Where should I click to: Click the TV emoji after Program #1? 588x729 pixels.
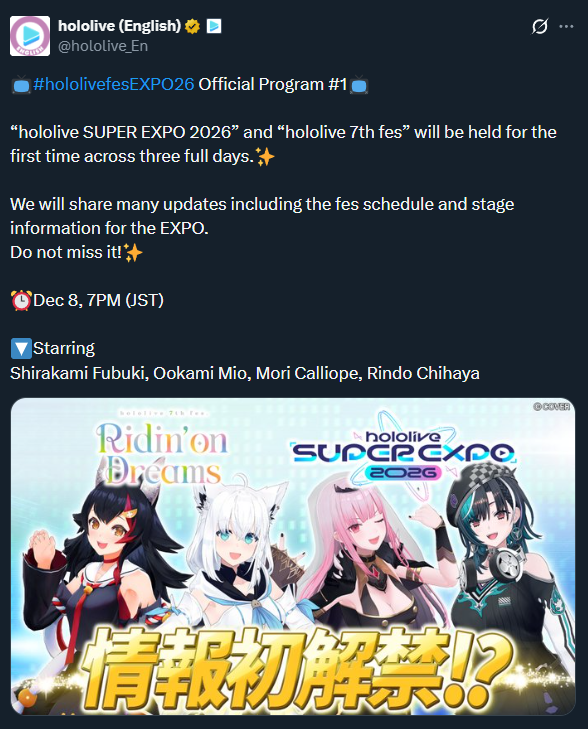[359, 85]
